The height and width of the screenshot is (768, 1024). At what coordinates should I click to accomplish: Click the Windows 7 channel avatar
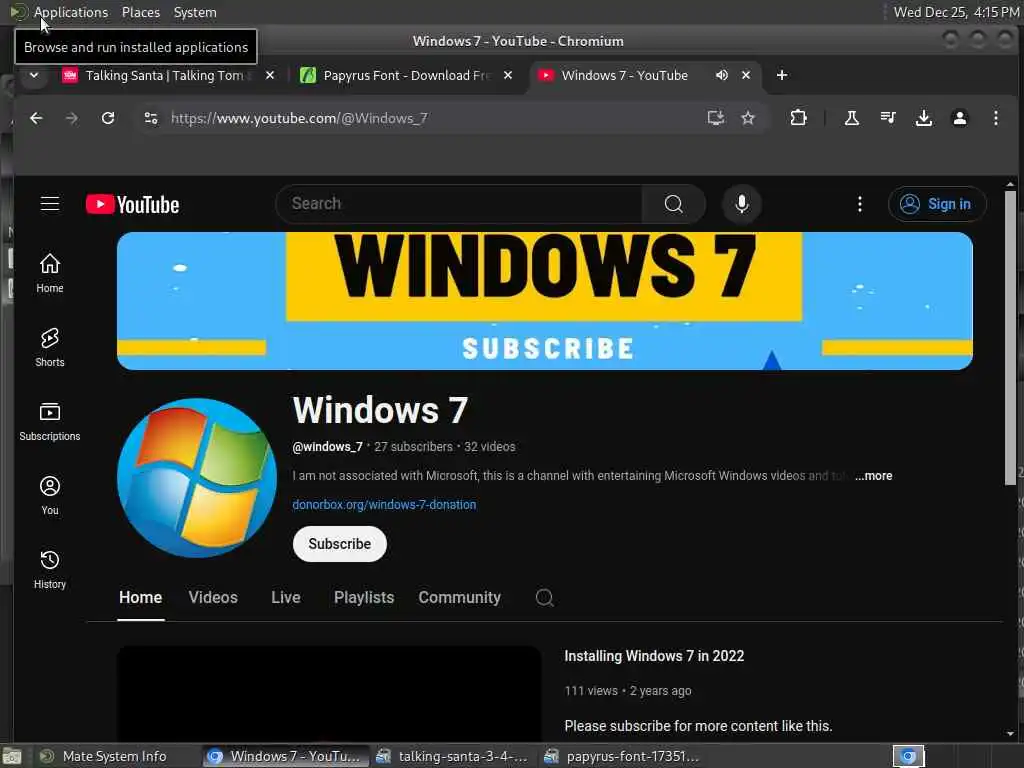(x=197, y=477)
